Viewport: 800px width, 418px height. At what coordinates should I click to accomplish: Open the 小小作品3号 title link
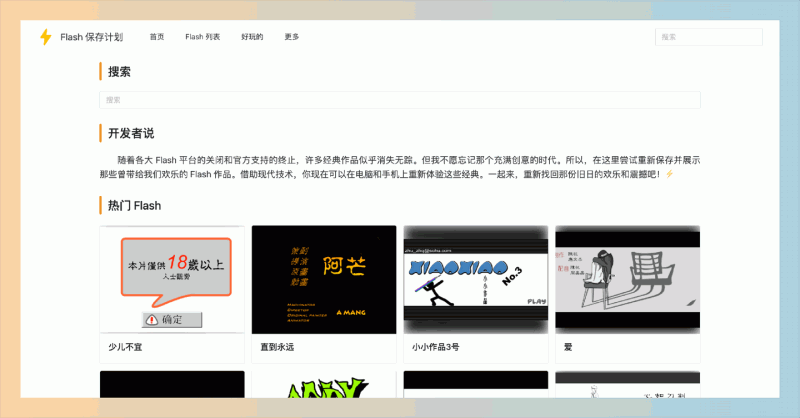(x=435, y=347)
